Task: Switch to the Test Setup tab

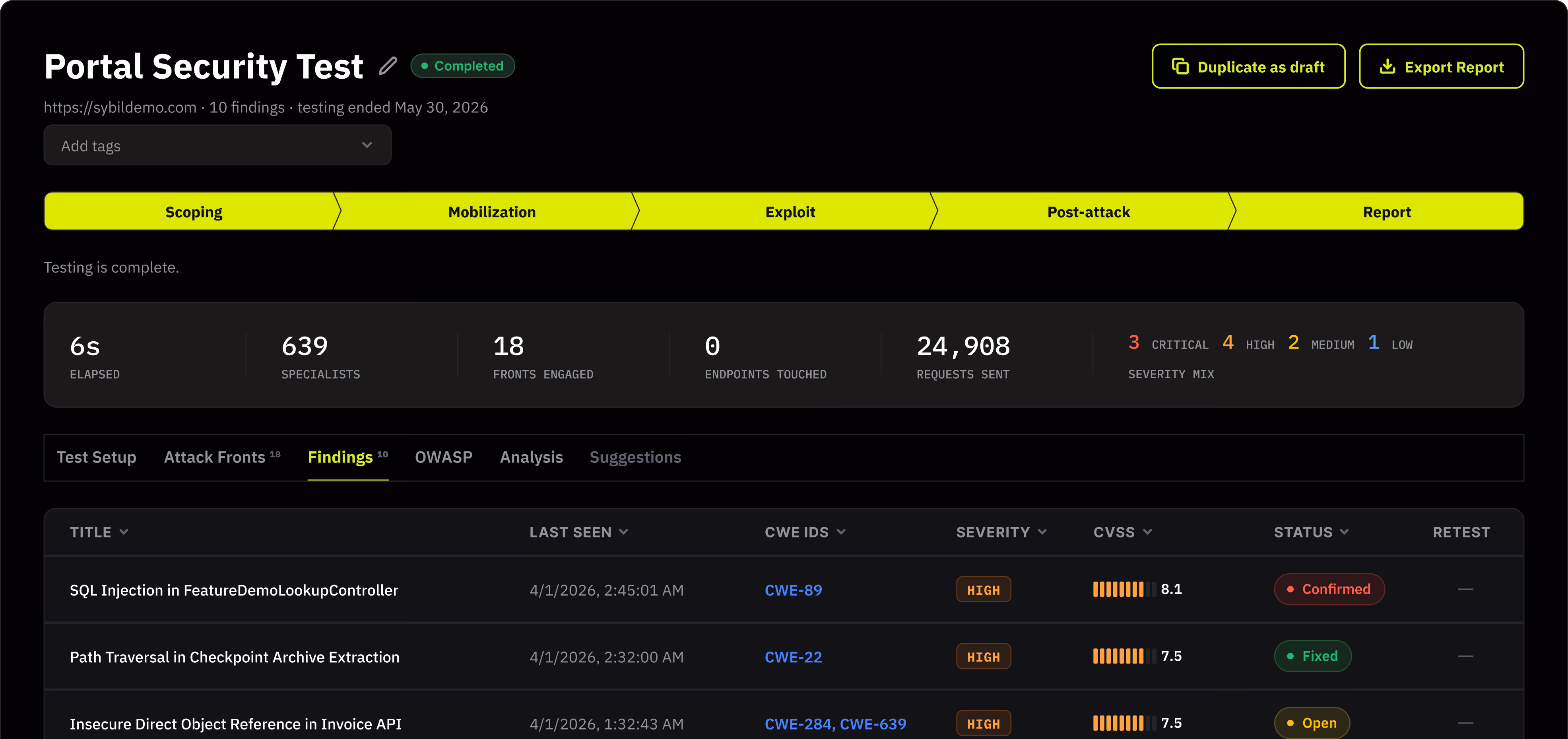Action: point(96,457)
